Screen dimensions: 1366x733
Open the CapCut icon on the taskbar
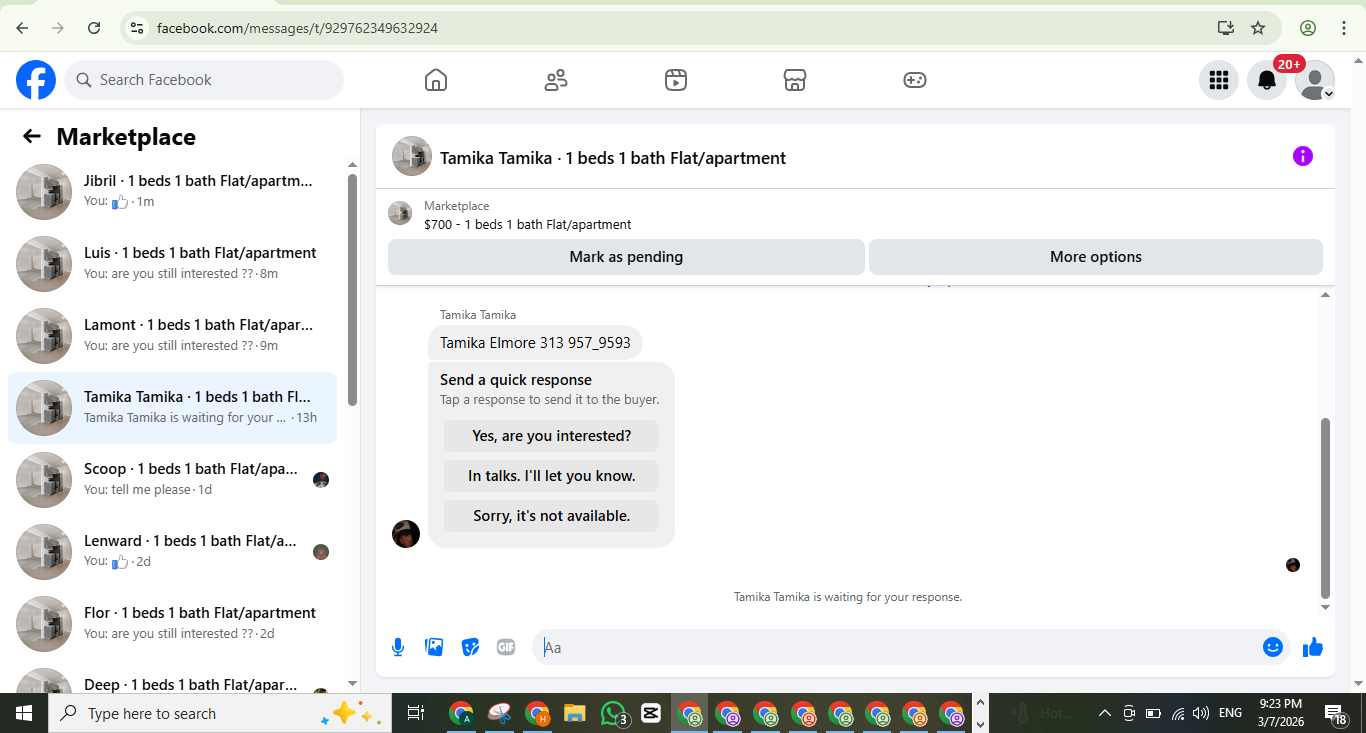click(x=650, y=713)
